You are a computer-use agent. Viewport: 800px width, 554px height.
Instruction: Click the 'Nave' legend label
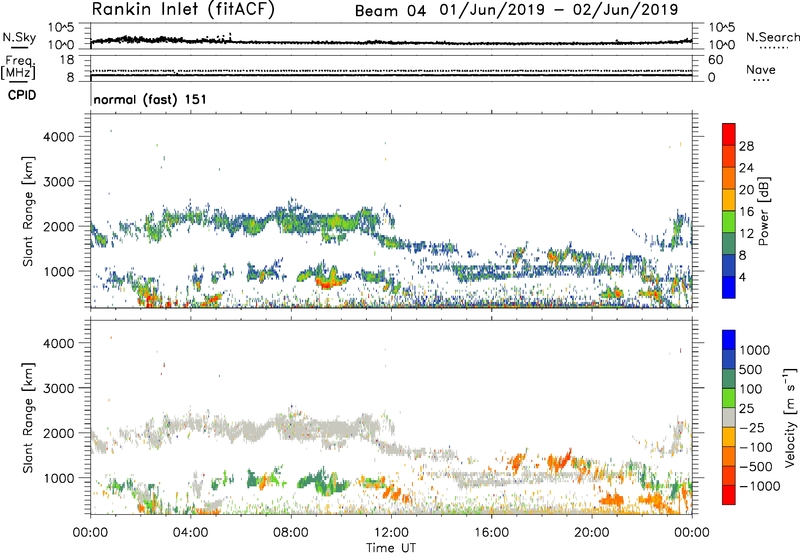click(x=761, y=69)
